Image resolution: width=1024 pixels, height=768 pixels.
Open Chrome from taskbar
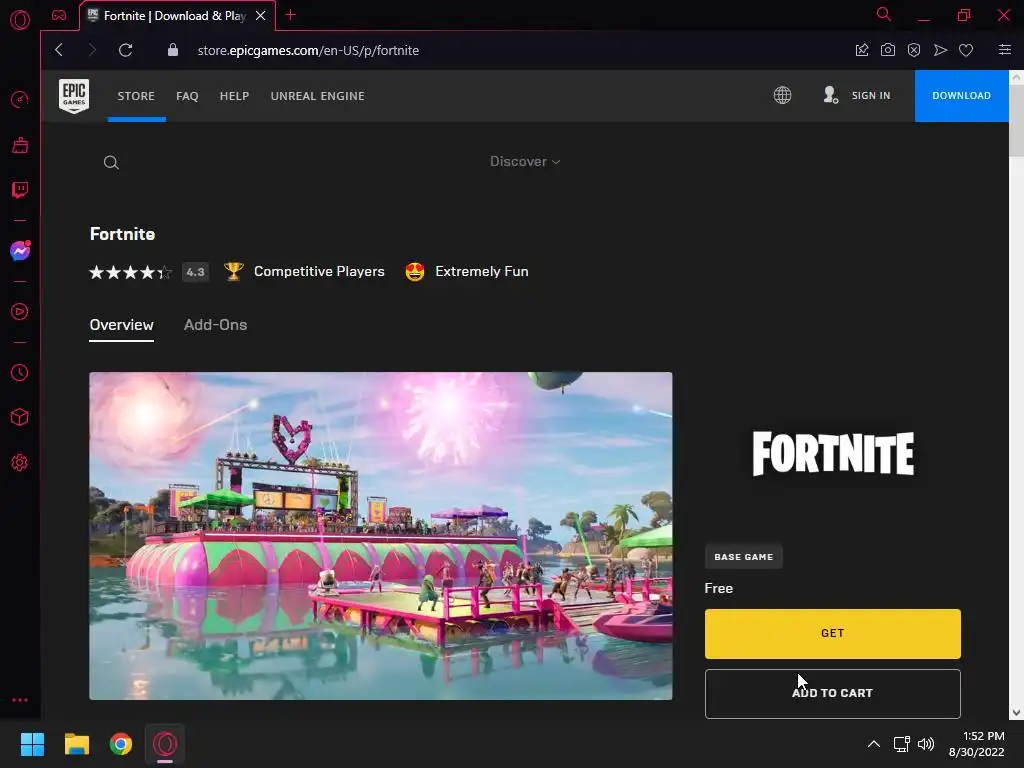click(121, 744)
